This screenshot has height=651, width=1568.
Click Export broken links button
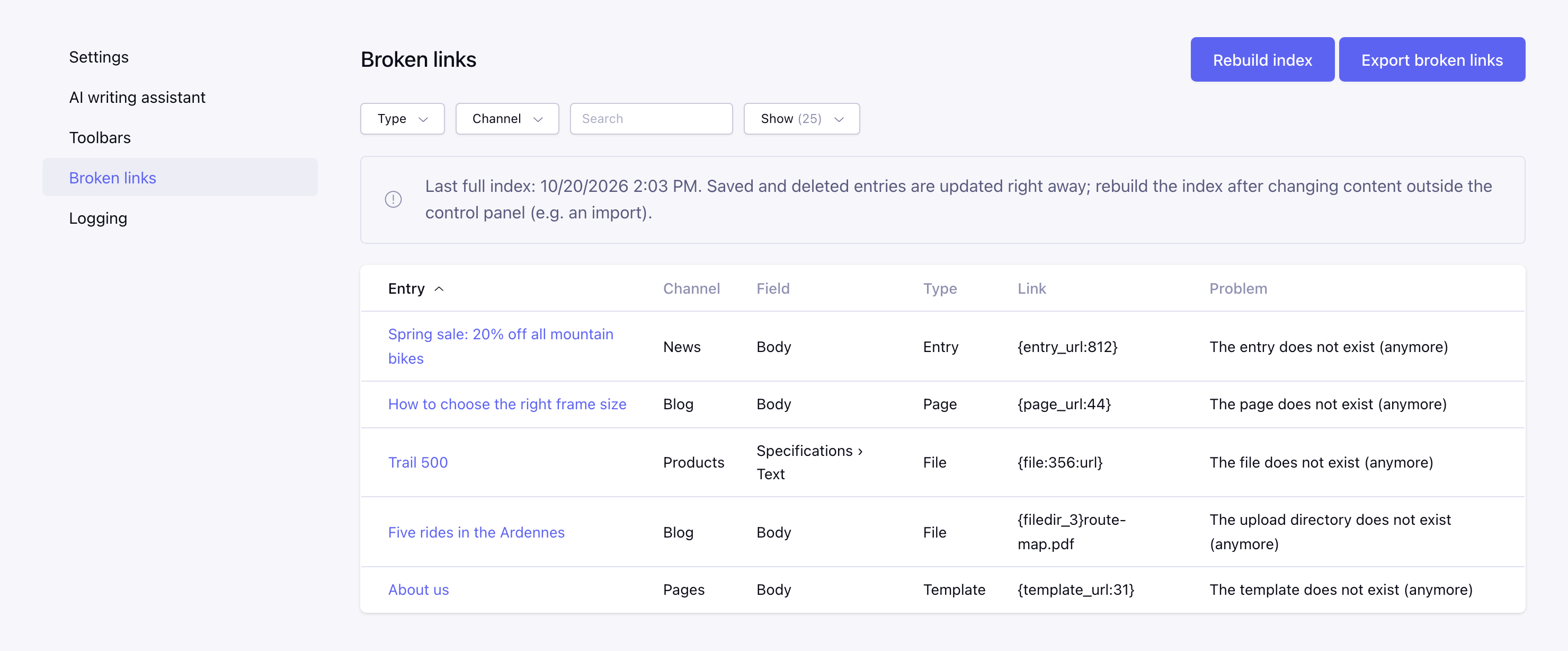point(1432,60)
